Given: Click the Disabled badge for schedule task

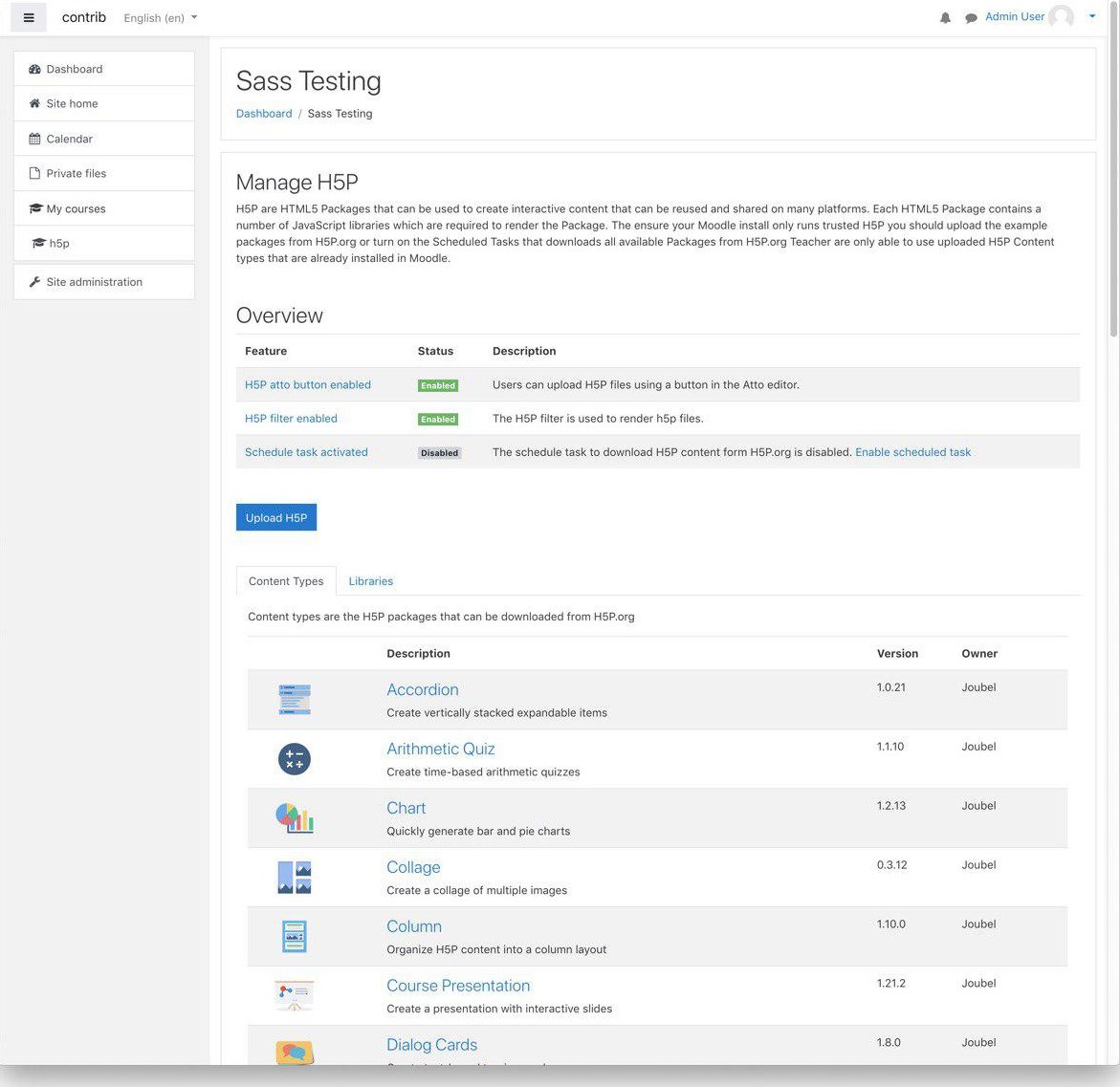Looking at the screenshot, I should click(x=439, y=453).
